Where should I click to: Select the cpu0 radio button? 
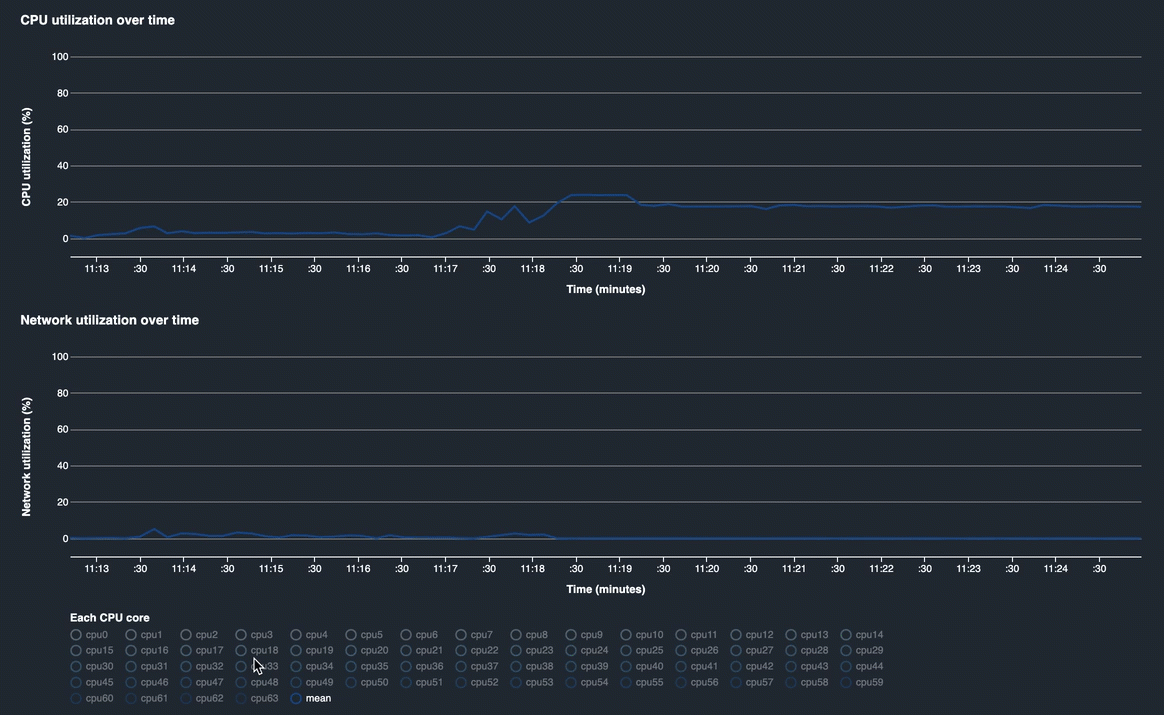76,635
